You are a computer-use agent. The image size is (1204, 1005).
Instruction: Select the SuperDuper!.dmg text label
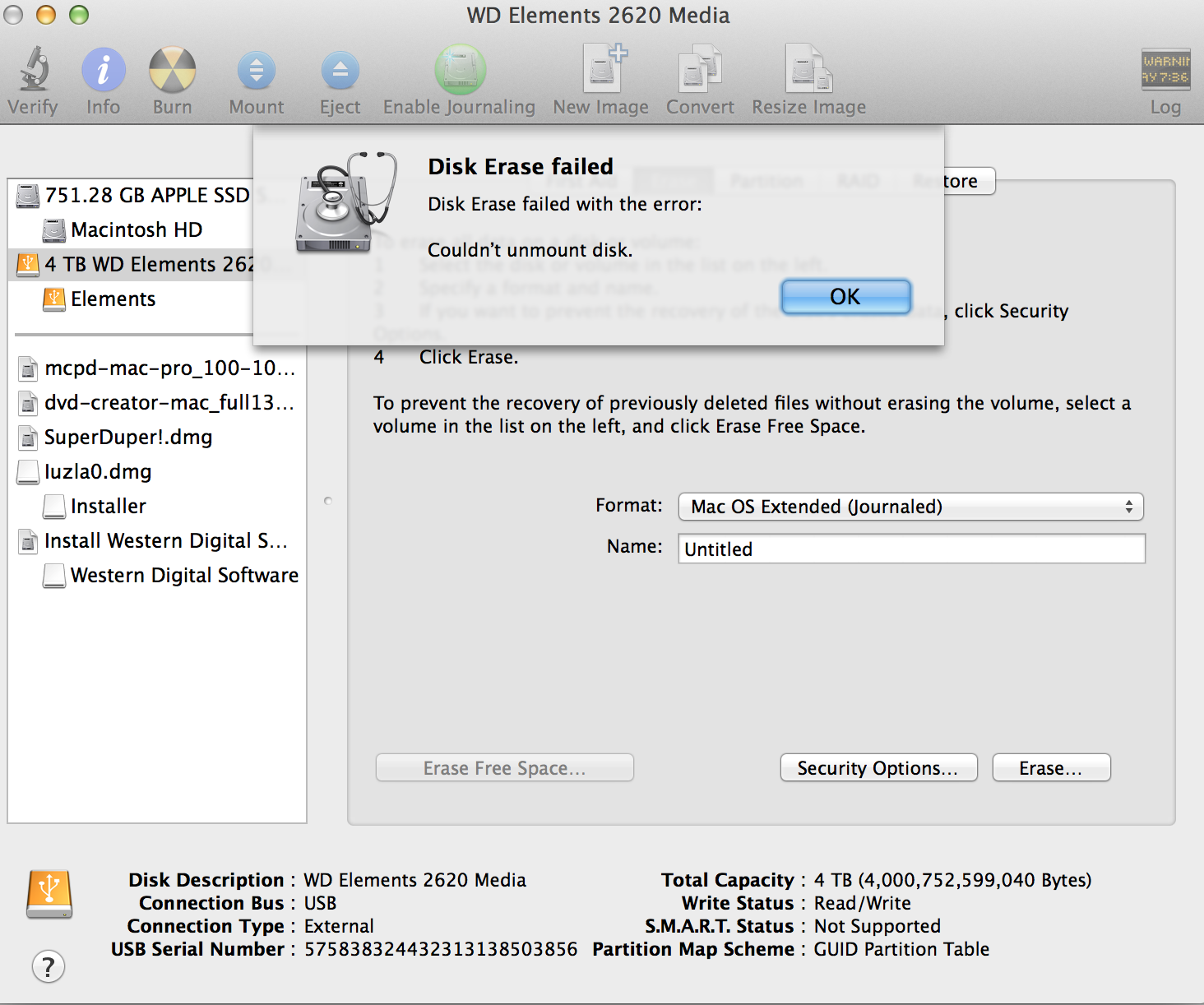[x=128, y=437]
